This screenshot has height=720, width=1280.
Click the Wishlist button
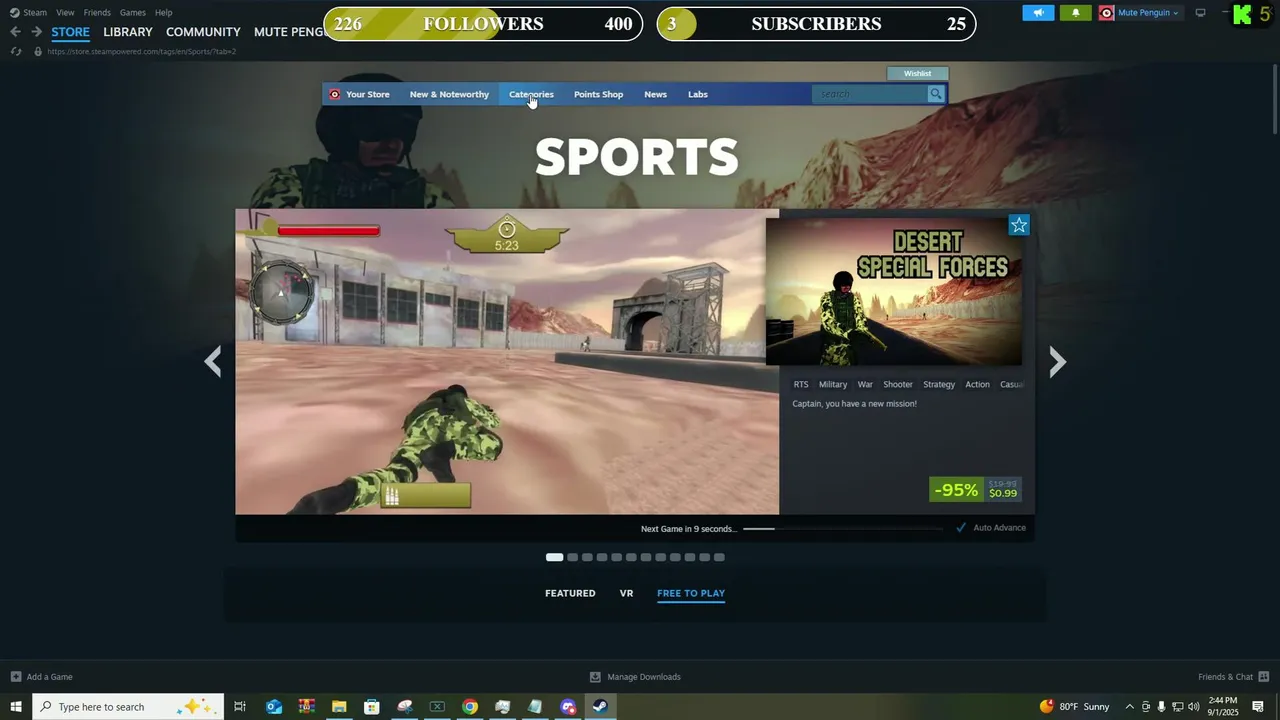point(917,73)
